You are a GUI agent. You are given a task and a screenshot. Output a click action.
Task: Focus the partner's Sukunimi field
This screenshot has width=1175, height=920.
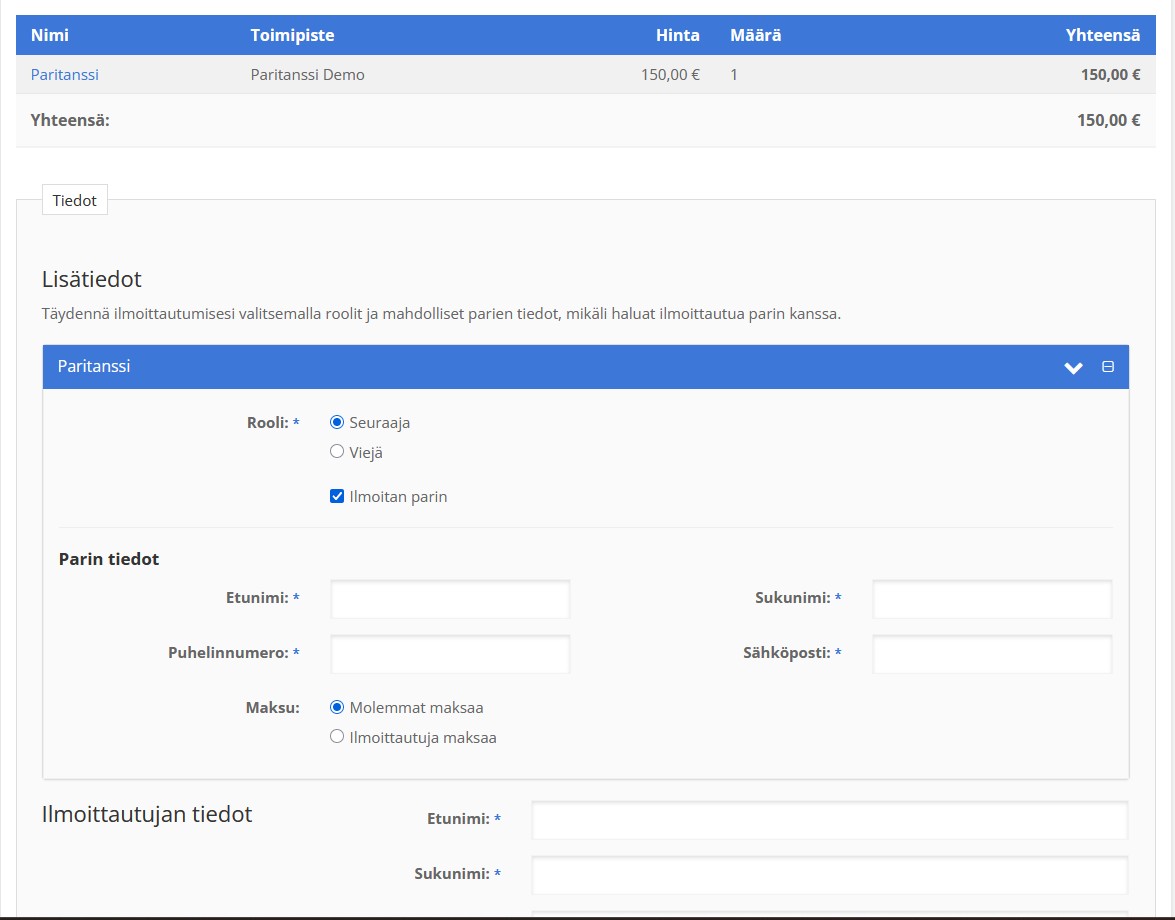tap(992, 599)
